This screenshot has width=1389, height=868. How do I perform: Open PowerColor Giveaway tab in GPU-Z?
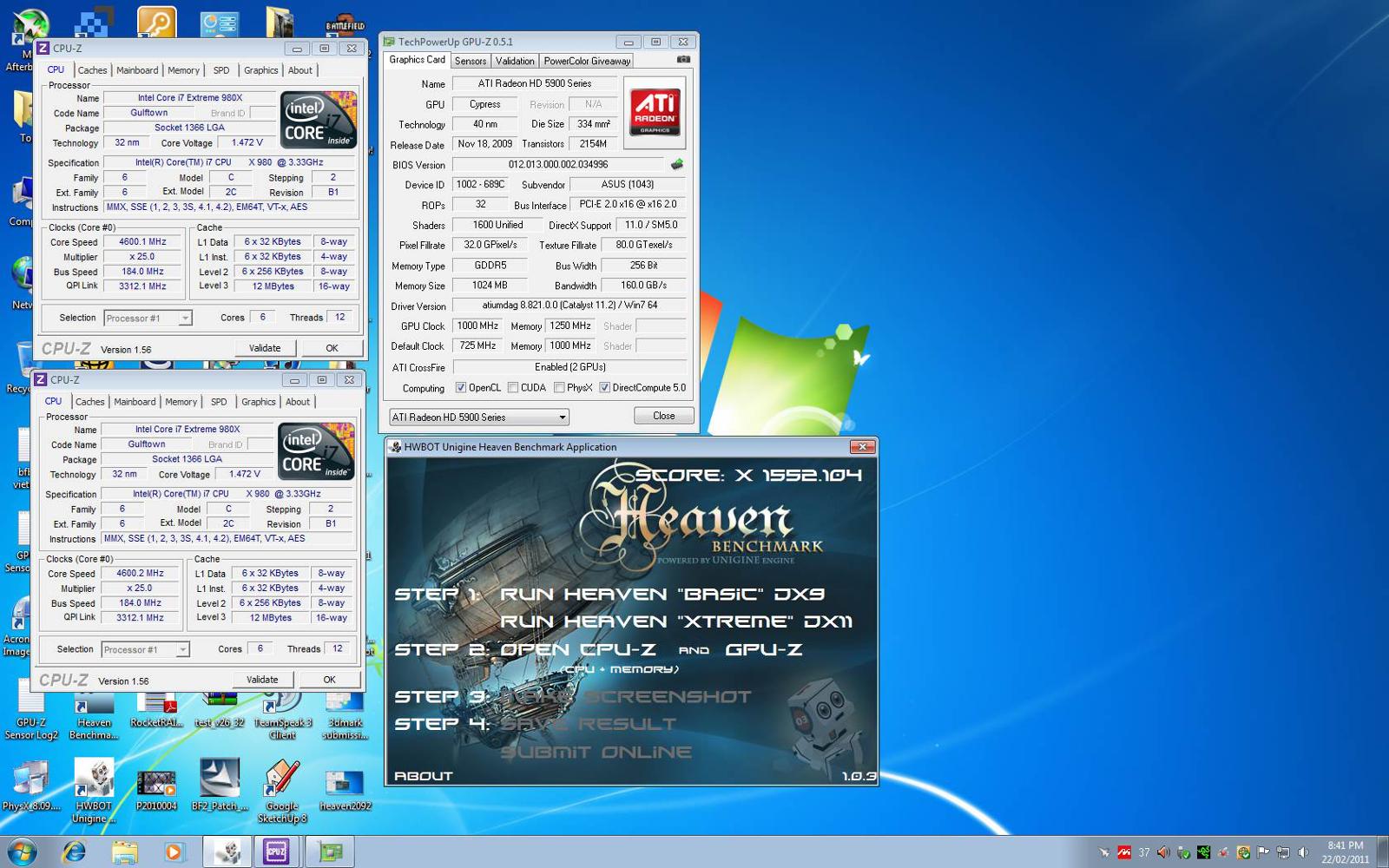(x=587, y=61)
